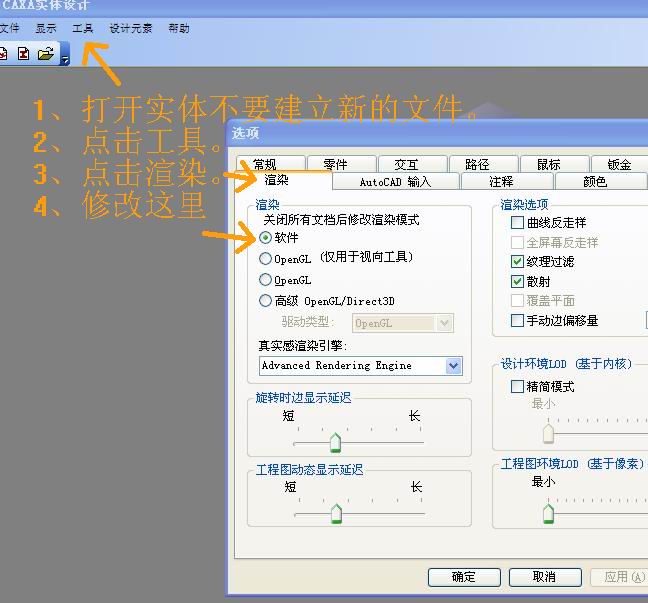Switch to the 鼠标 tab

click(555, 164)
